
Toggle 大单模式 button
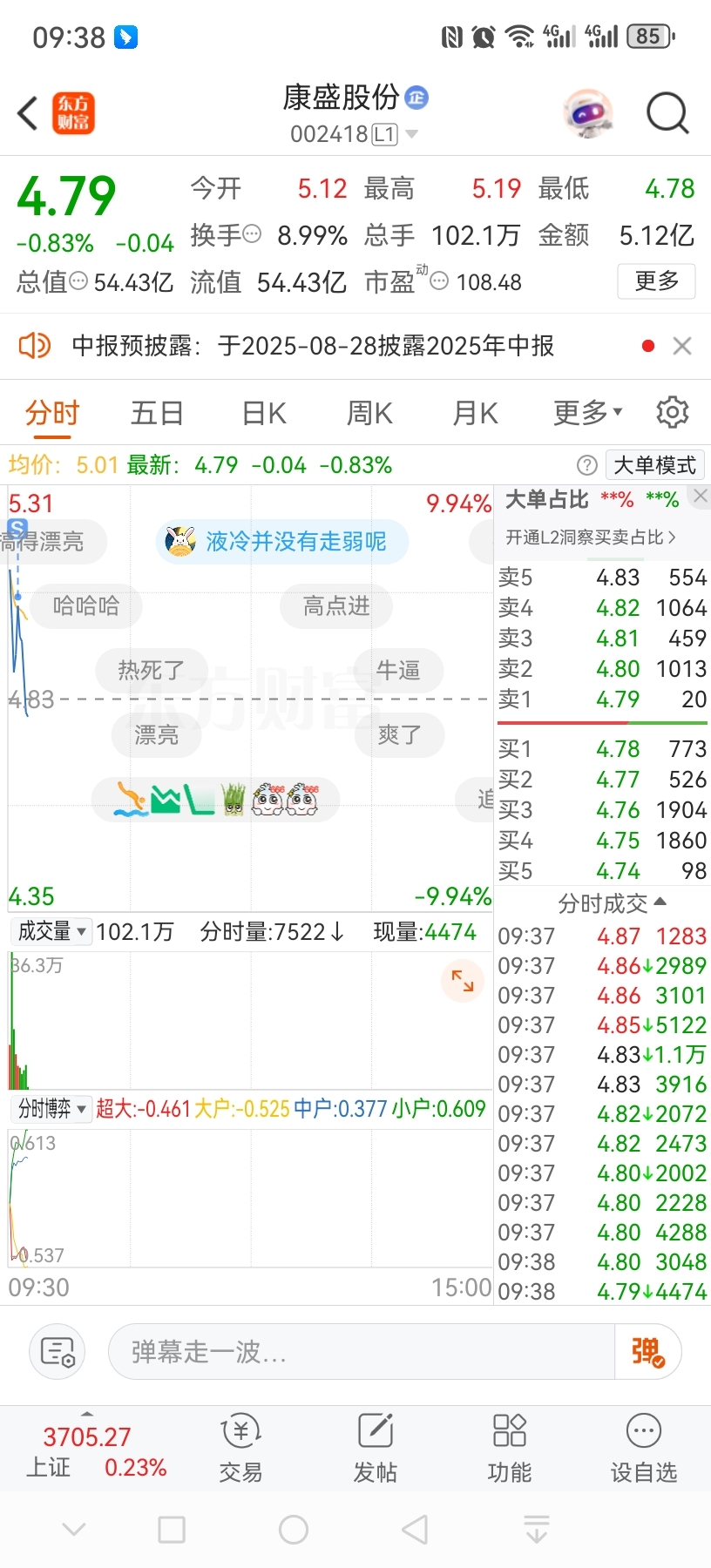[654, 465]
